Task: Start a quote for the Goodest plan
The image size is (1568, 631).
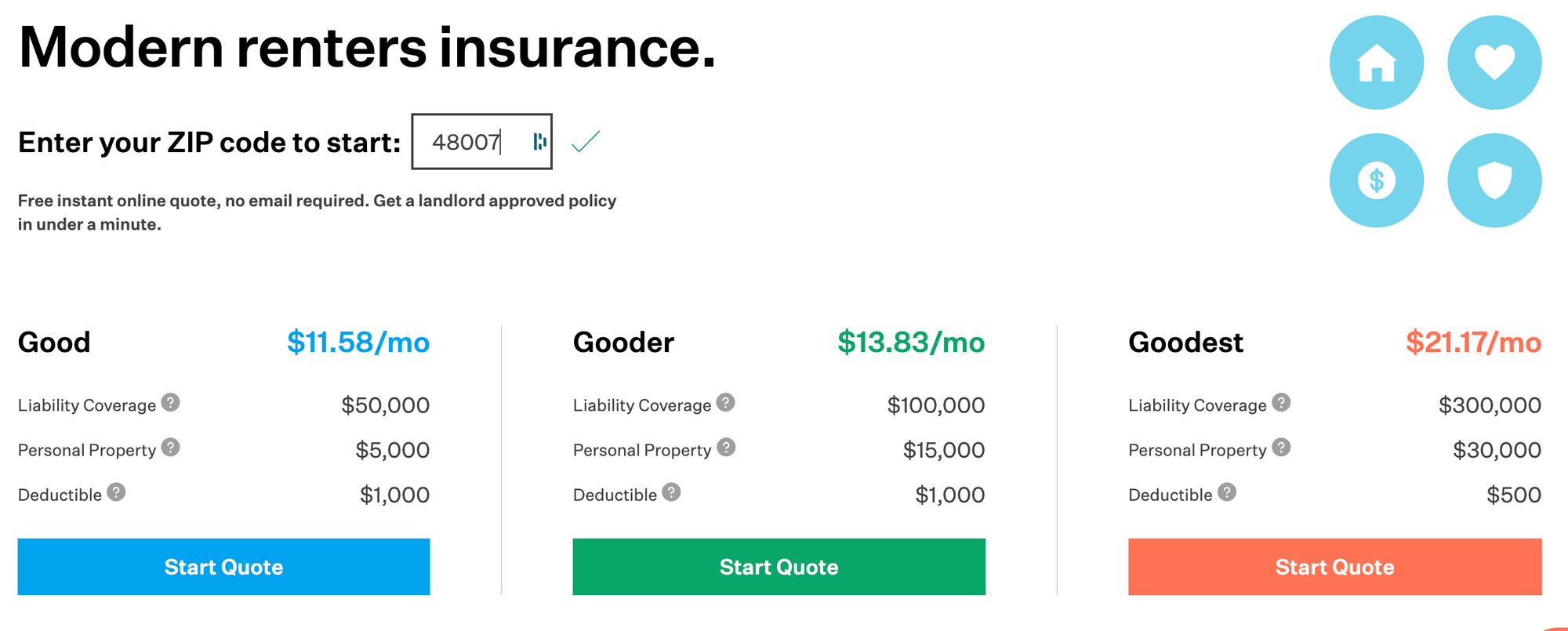Action: (x=1334, y=567)
